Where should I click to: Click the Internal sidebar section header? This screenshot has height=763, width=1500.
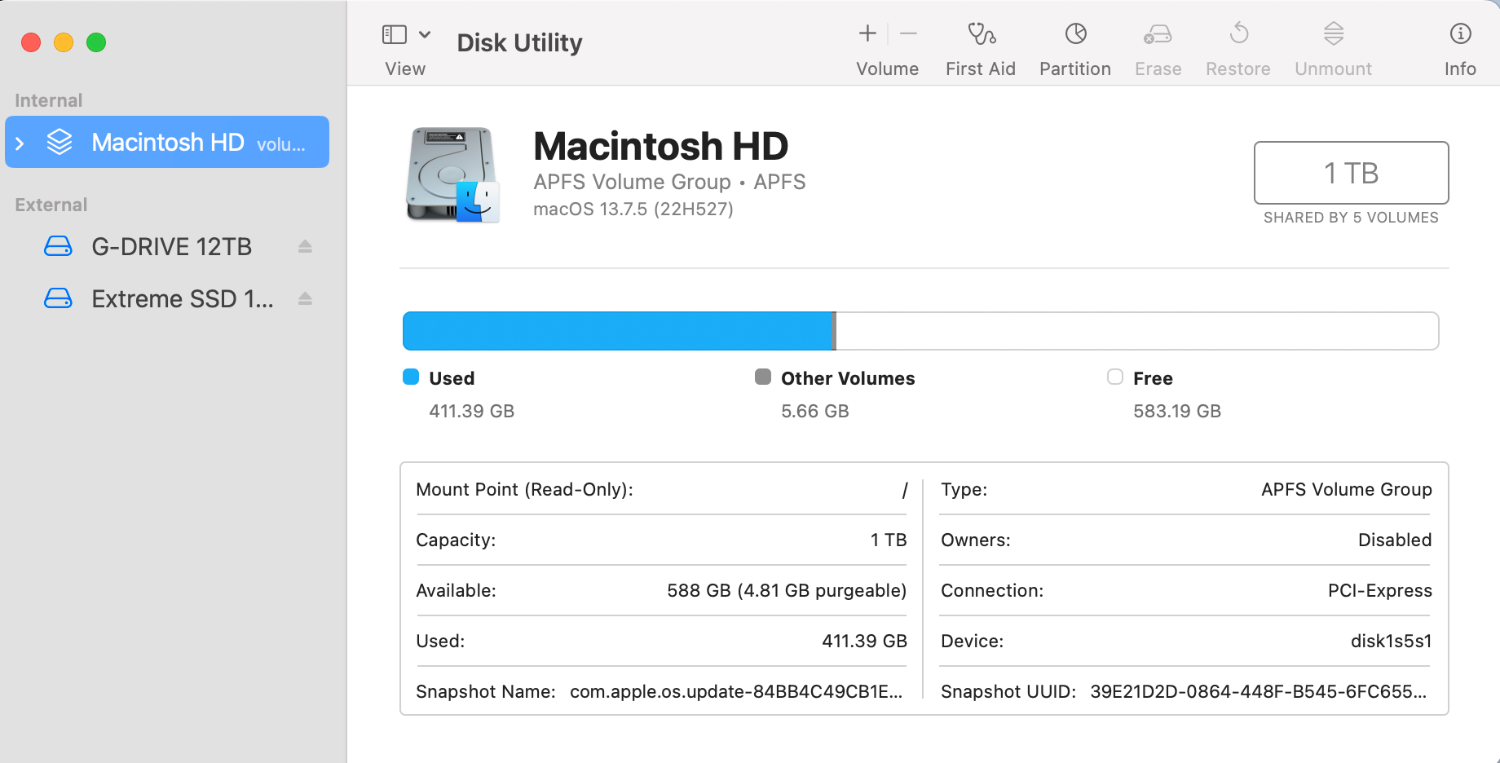pos(48,101)
